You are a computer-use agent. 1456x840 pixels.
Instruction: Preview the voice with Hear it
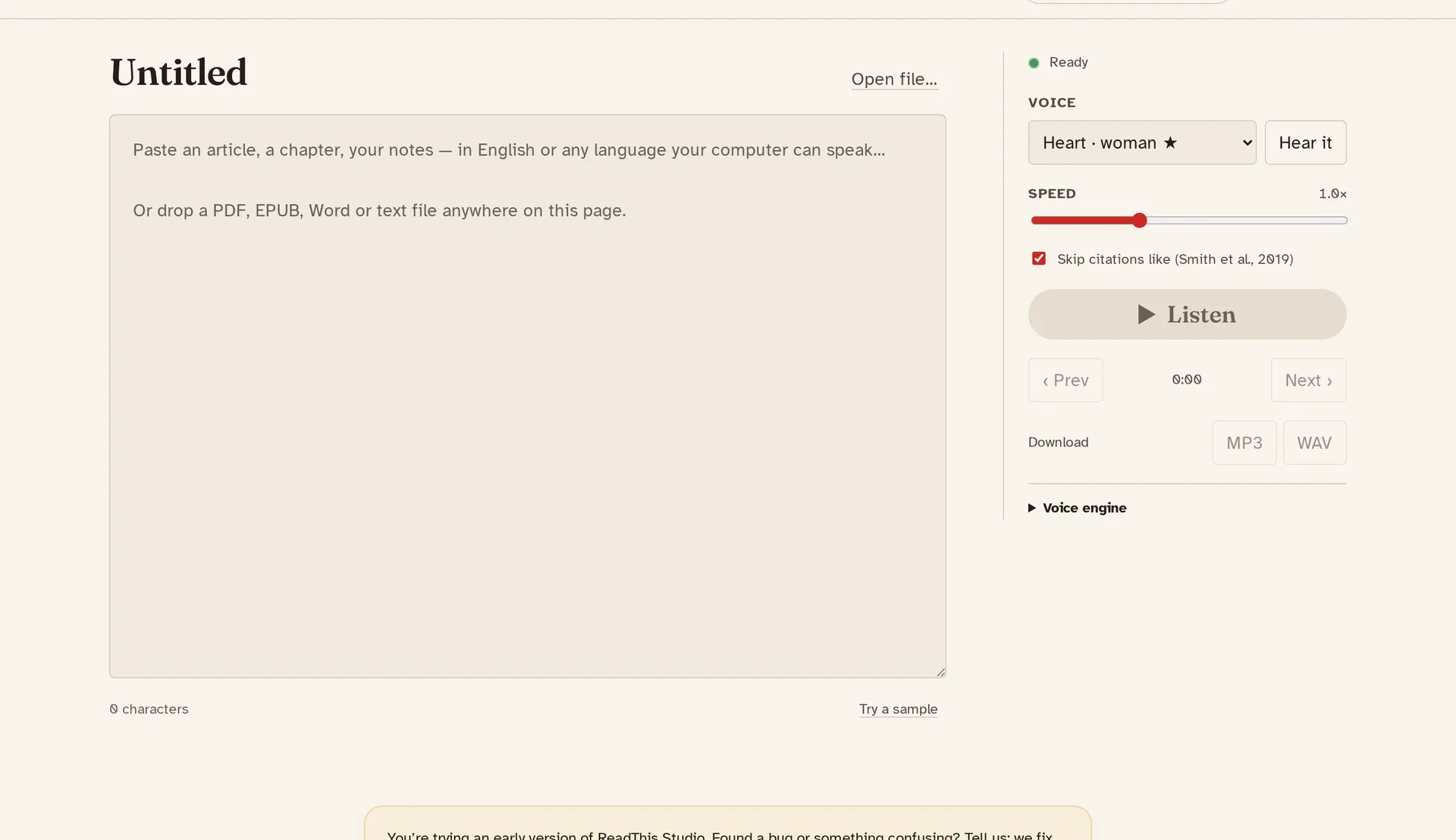pyautogui.click(x=1305, y=143)
